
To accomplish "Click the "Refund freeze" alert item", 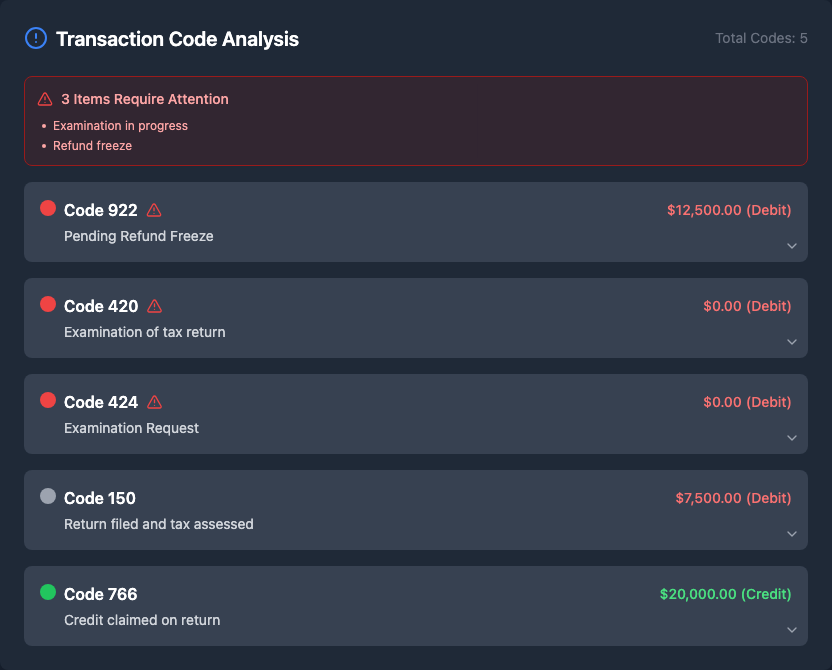I will pos(92,146).
